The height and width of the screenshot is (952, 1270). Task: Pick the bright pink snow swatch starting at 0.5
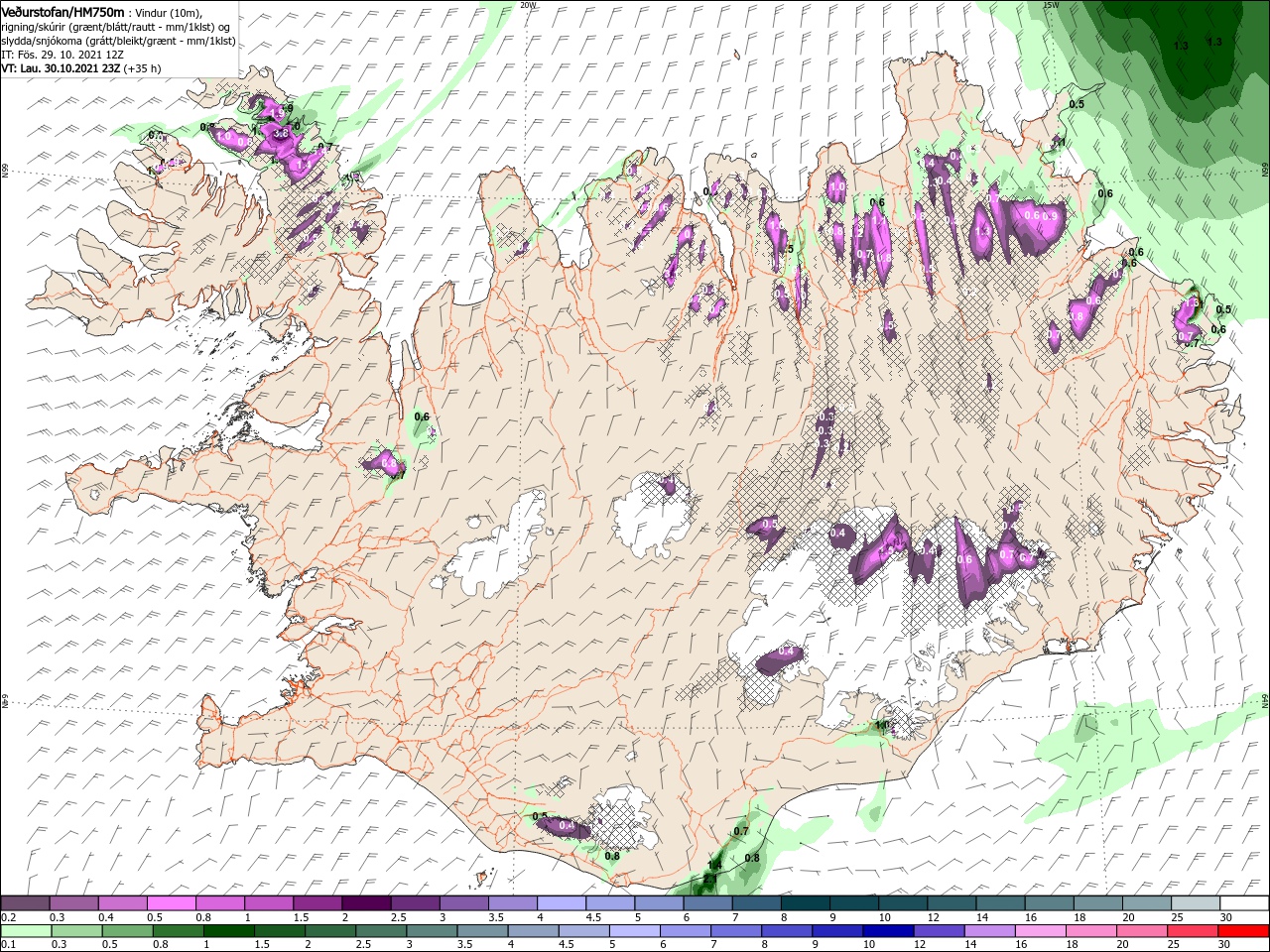[x=171, y=903]
